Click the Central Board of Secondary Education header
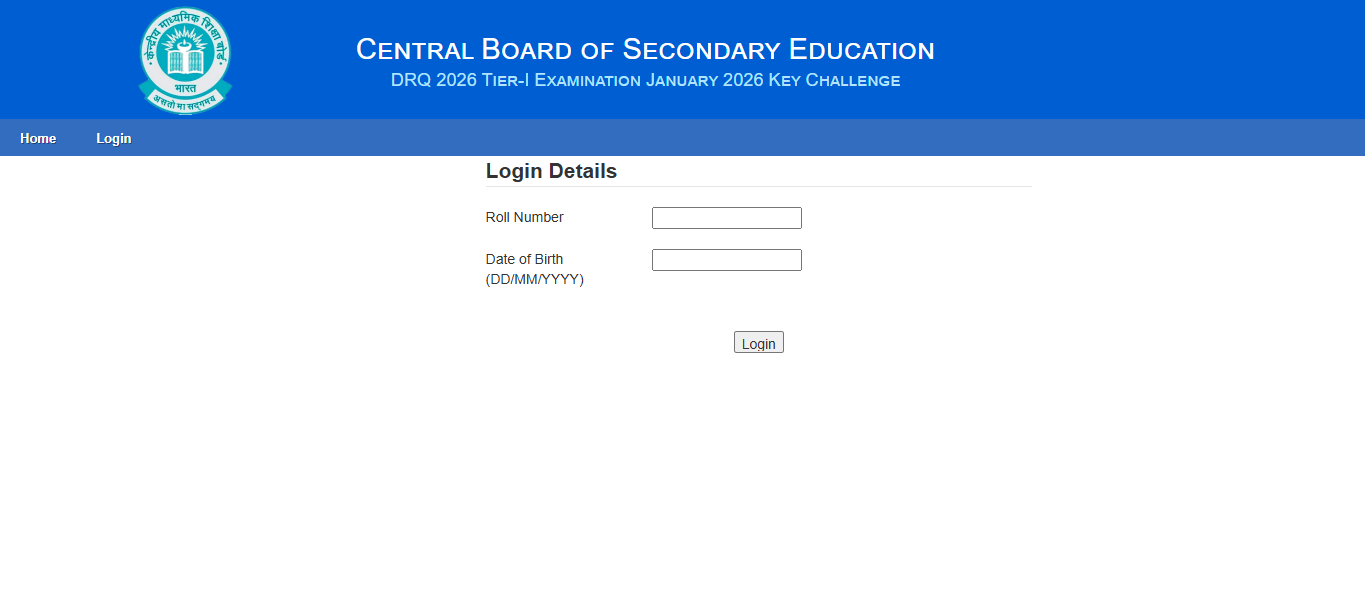 tap(645, 48)
